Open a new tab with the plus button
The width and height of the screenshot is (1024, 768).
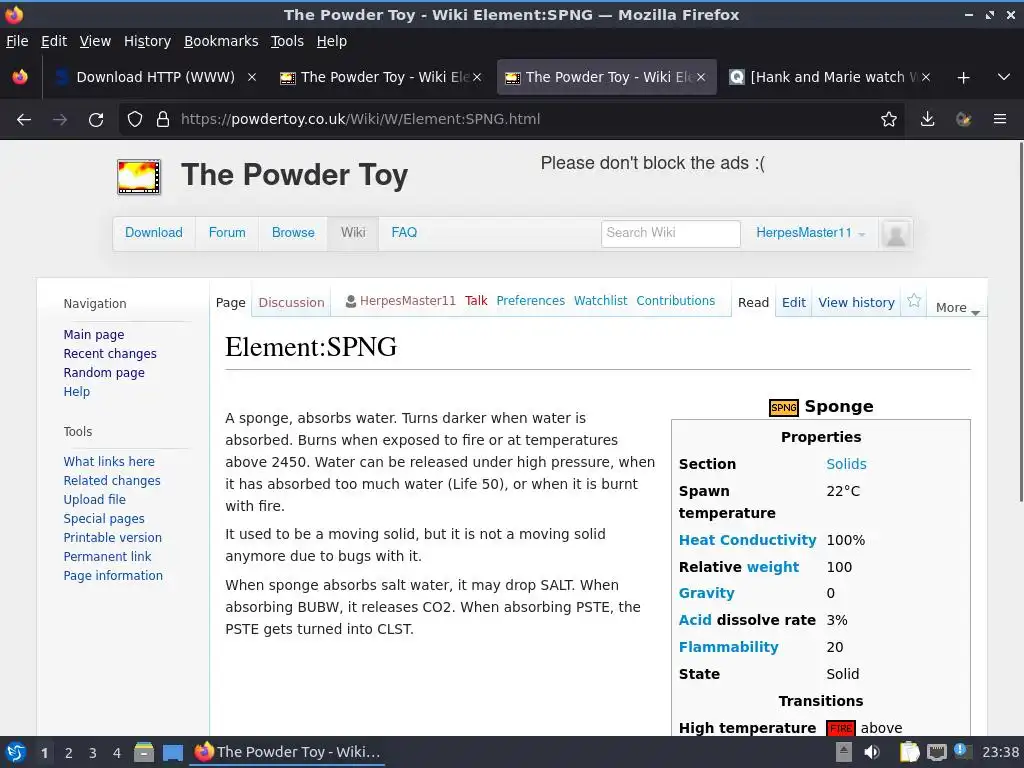pyautogui.click(x=963, y=78)
